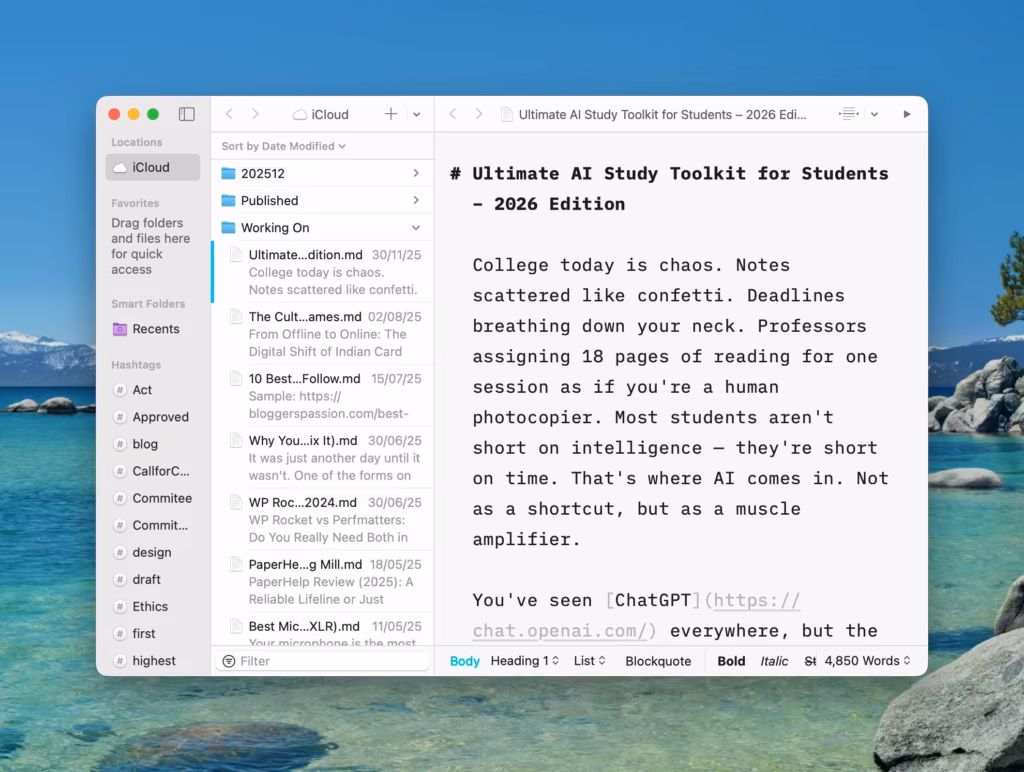Select the Recents smart folder
This screenshot has width=1024, height=772.
coord(155,329)
